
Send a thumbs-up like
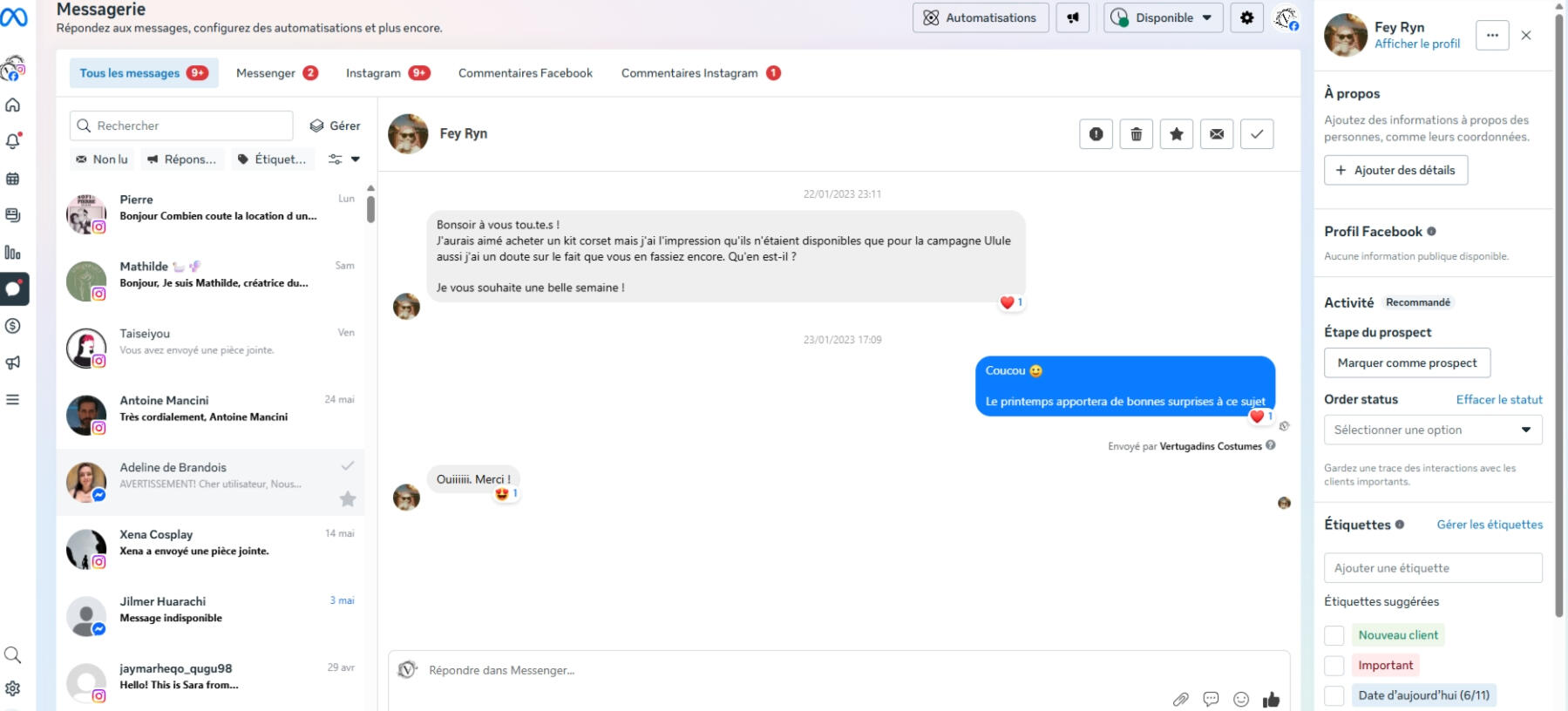(x=1272, y=699)
